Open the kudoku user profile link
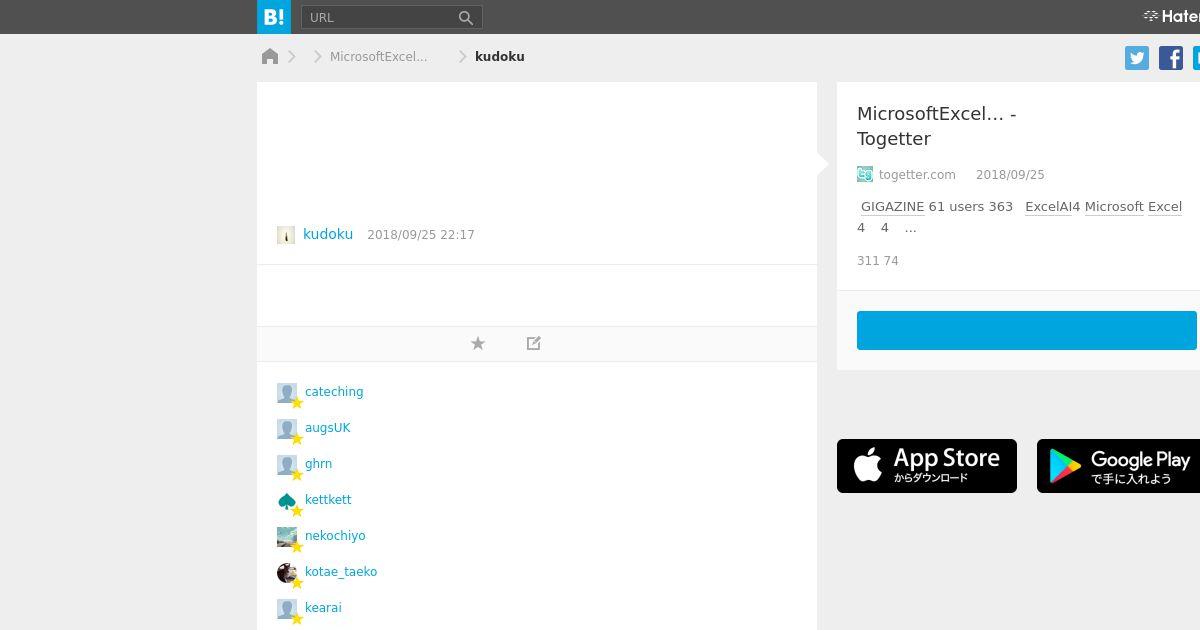The image size is (1200, 630). [x=328, y=234]
